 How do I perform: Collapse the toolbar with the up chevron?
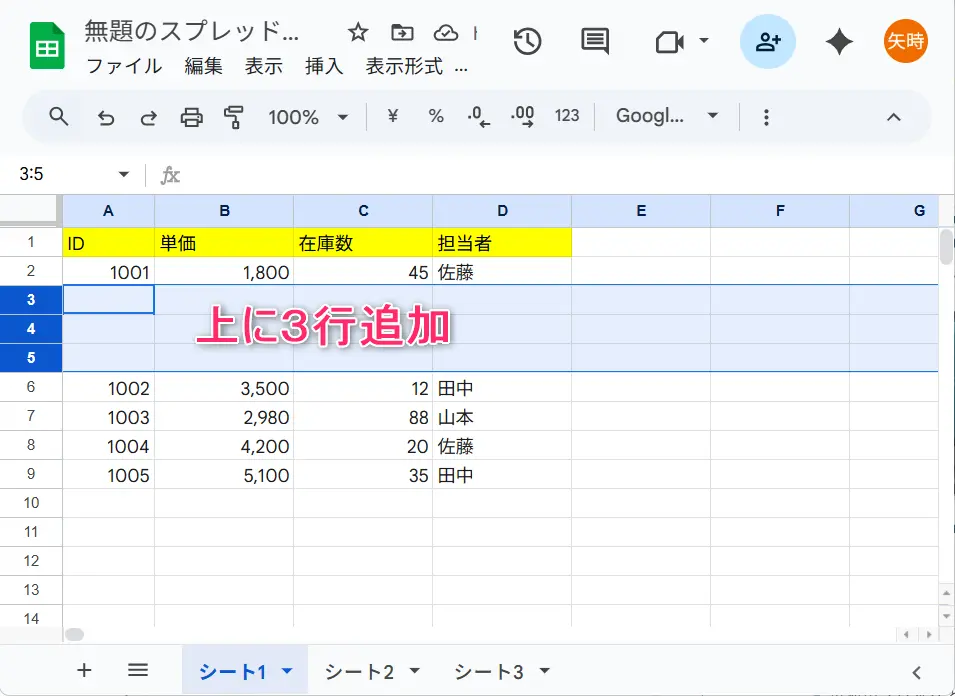tap(894, 117)
